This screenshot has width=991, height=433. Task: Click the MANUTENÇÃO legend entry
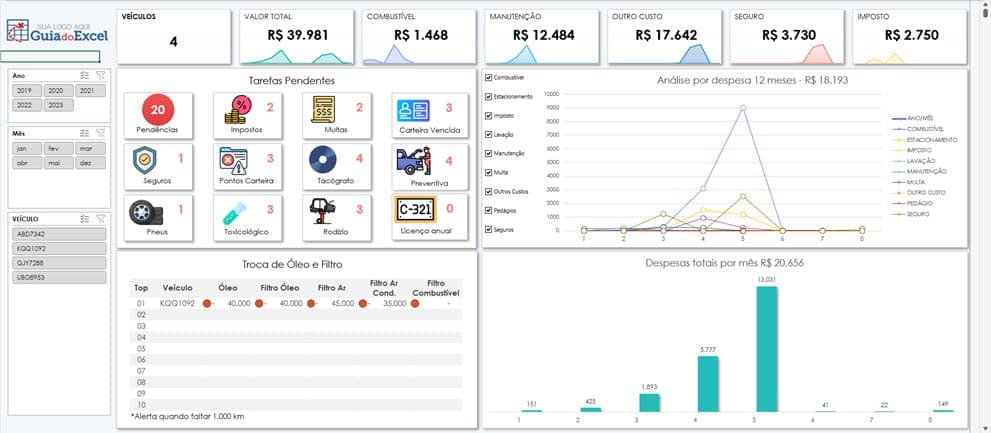coord(919,171)
